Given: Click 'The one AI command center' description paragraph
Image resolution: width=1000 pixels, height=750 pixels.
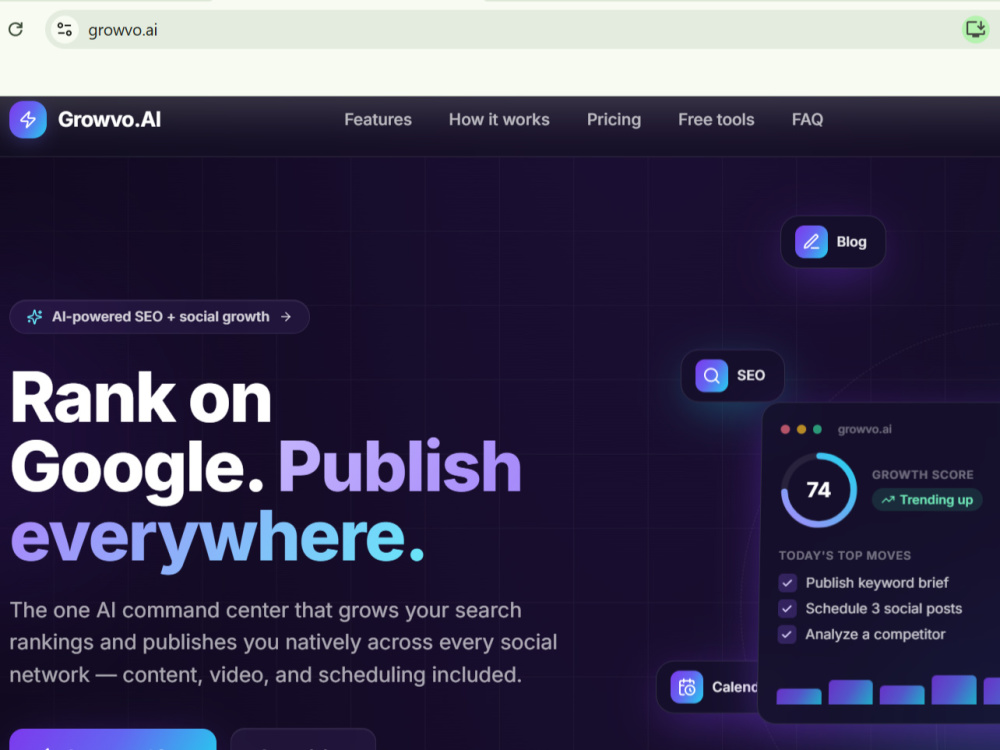Looking at the screenshot, I should (283, 643).
